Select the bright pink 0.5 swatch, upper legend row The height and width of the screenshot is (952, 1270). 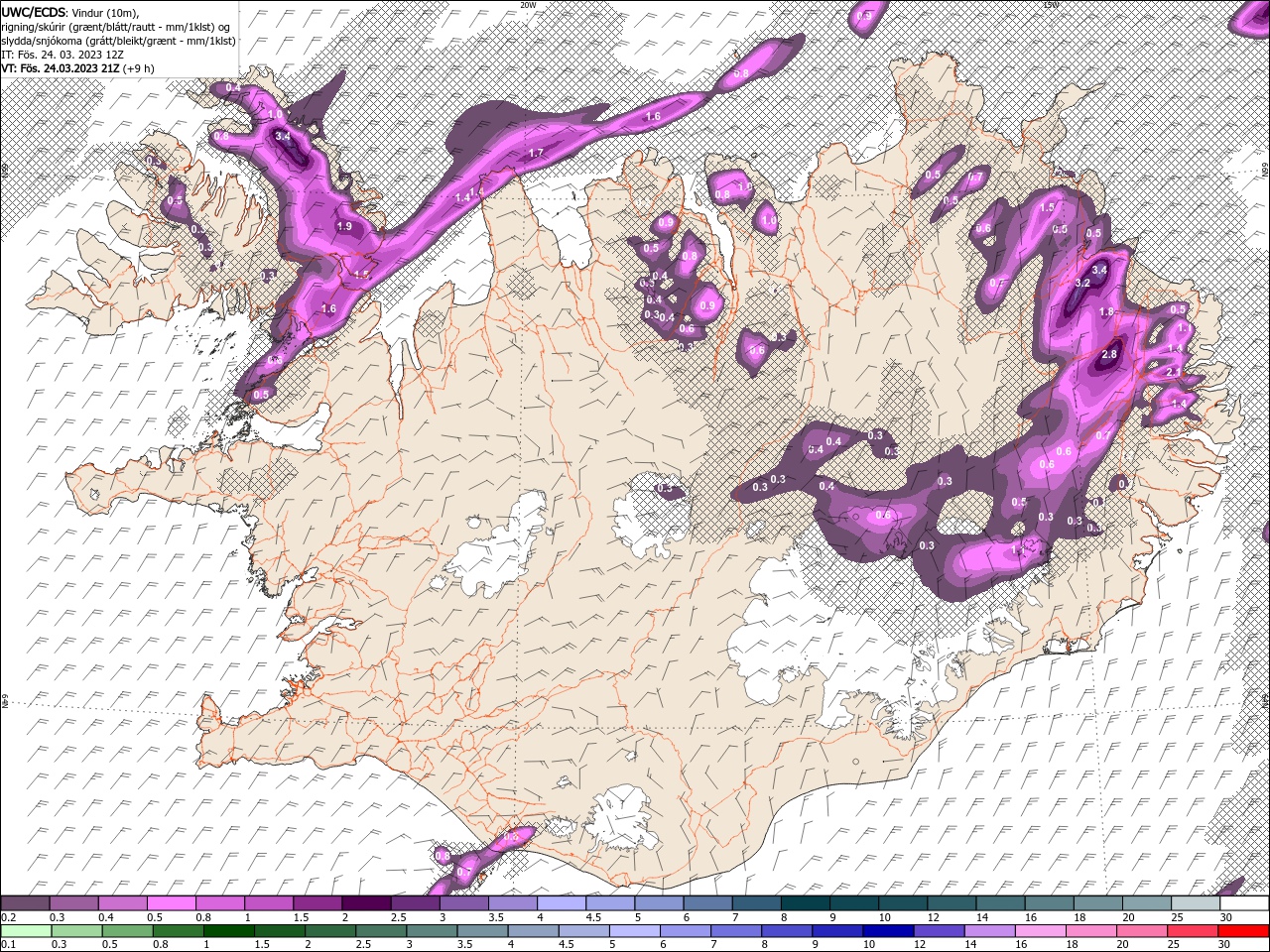click(x=171, y=903)
